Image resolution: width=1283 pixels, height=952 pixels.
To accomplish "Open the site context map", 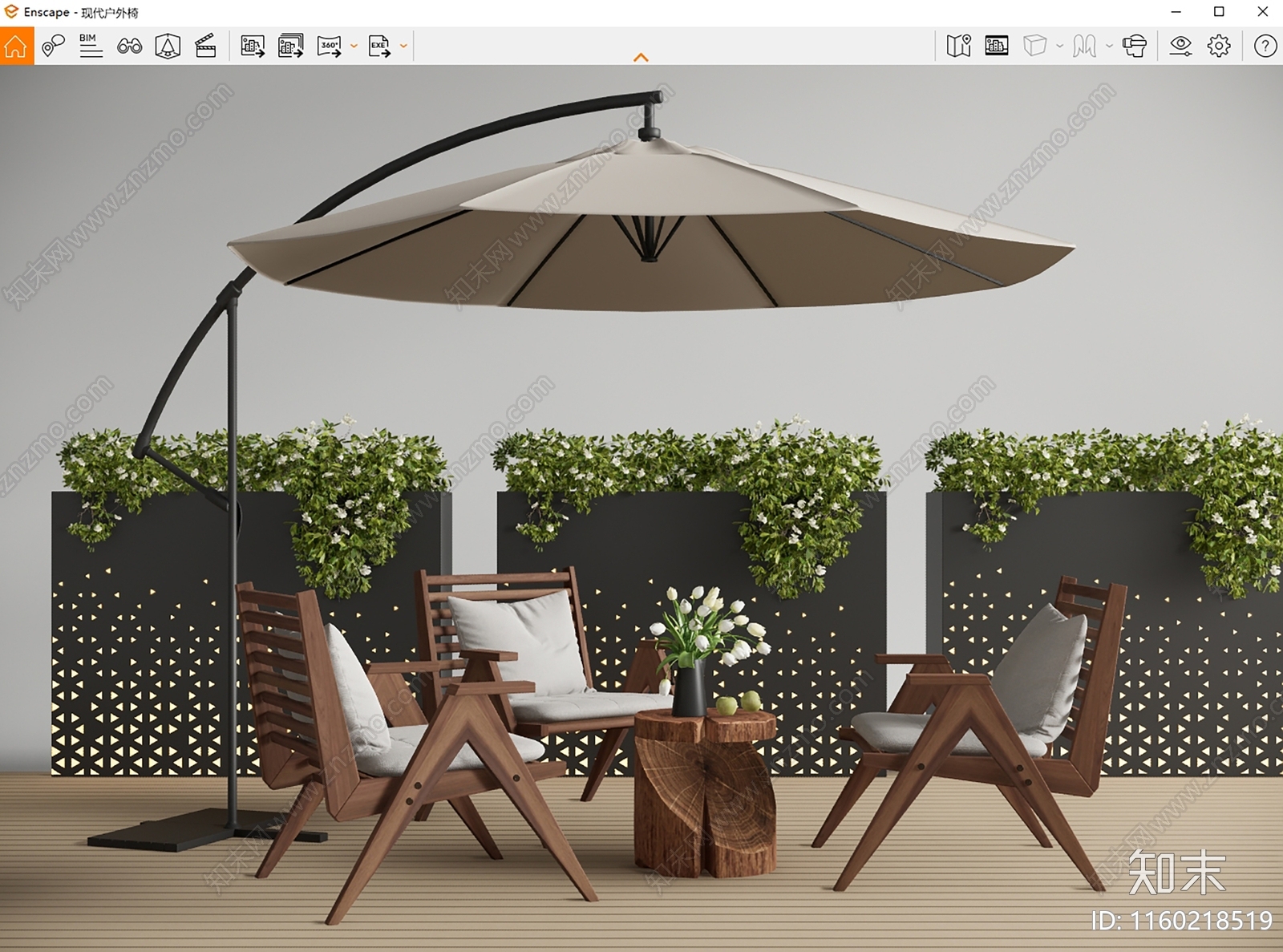I will 958,47.
